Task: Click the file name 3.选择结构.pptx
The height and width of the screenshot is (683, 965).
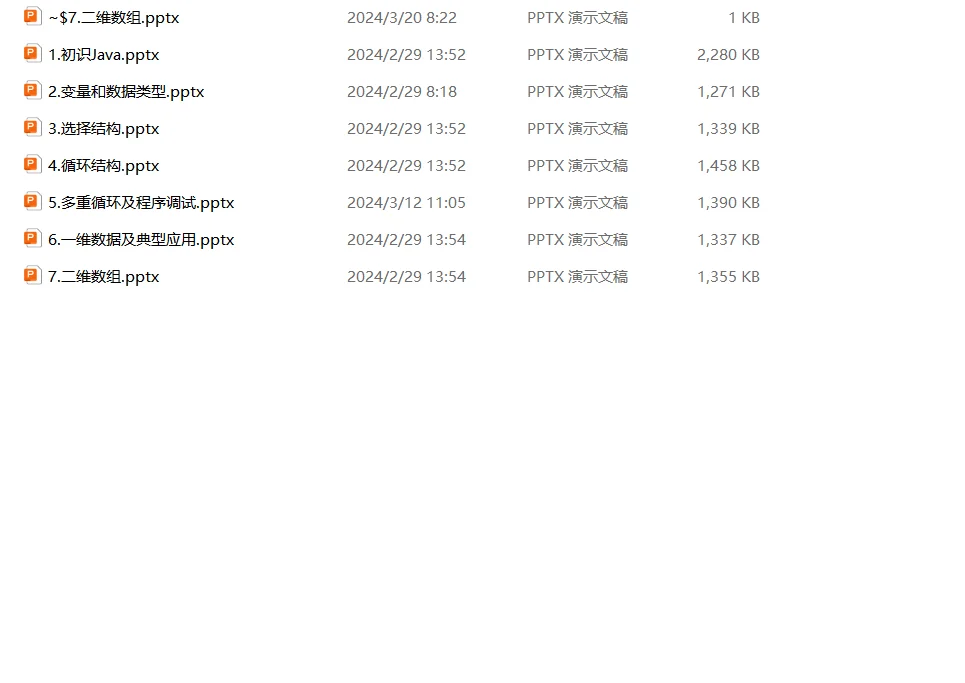Action: click(x=103, y=129)
